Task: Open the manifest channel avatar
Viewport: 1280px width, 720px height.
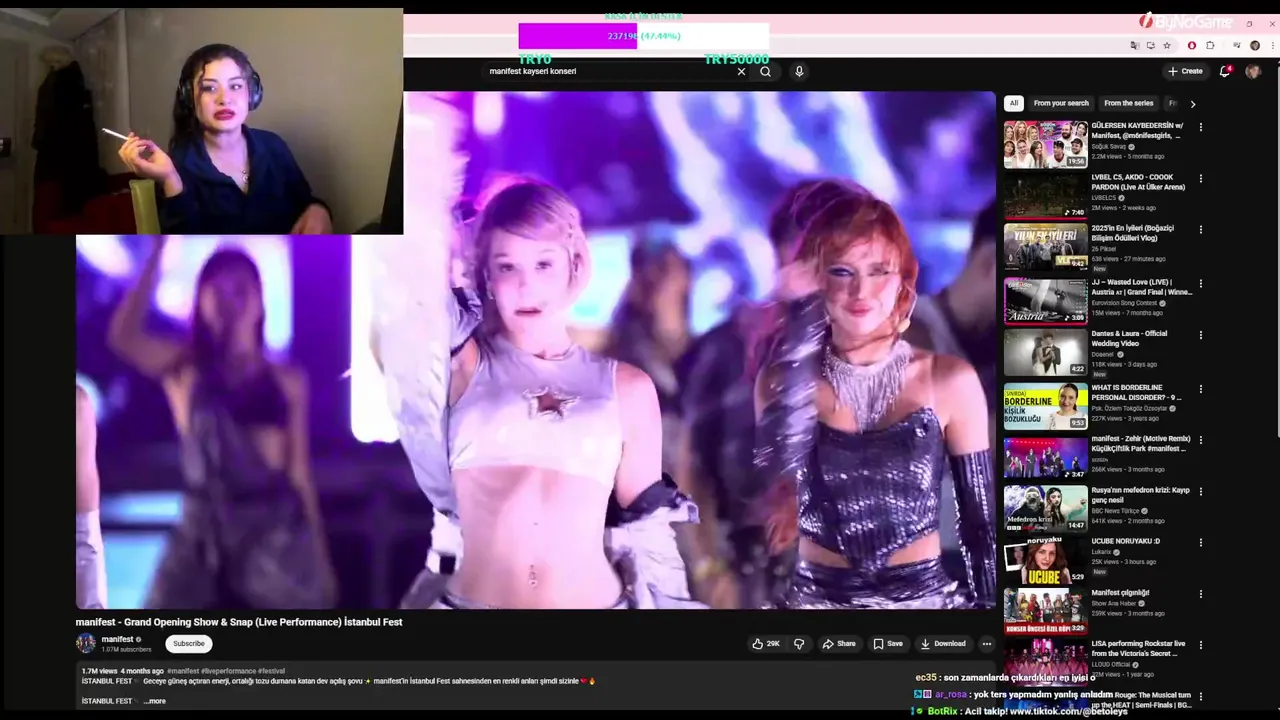Action: coord(86,643)
